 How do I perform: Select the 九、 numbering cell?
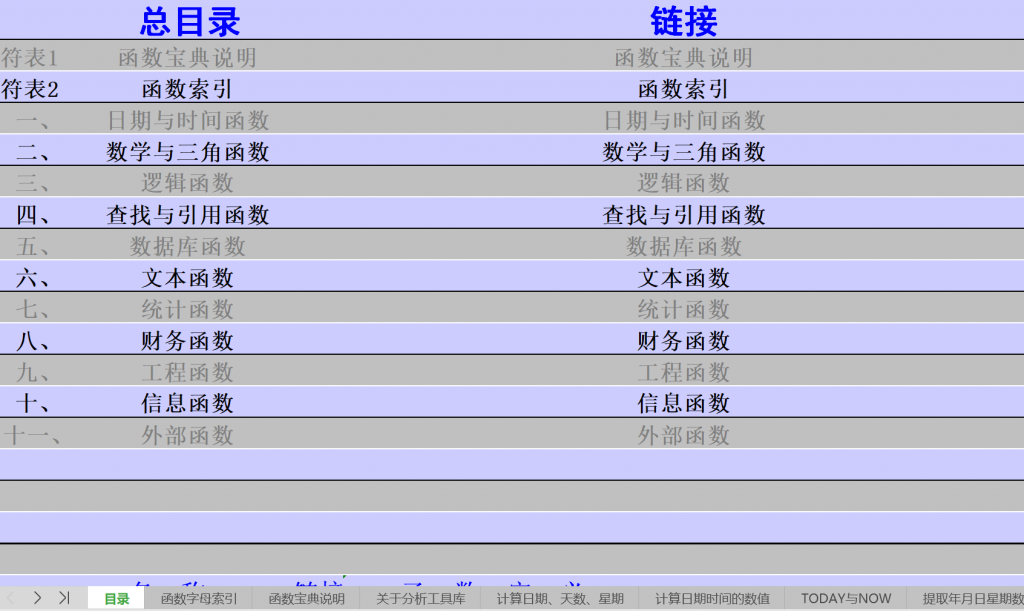(x=33, y=372)
